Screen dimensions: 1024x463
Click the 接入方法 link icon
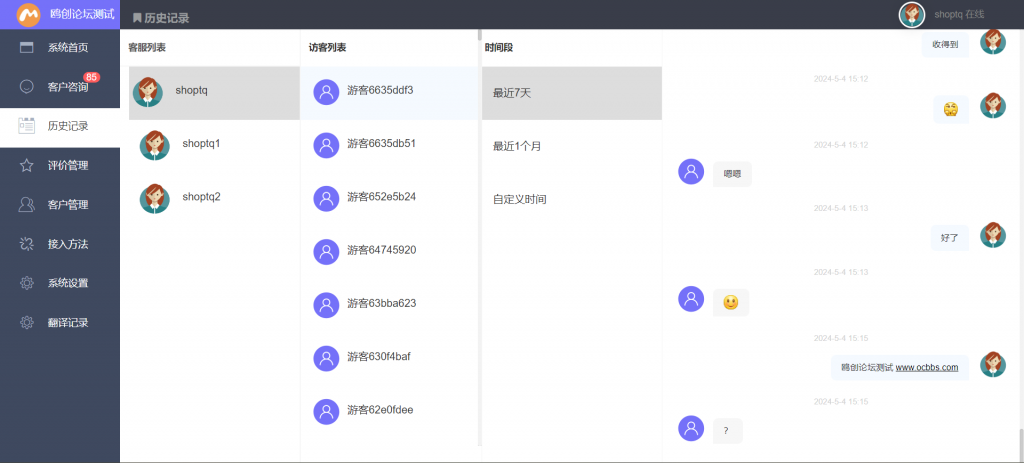pyautogui.click(x=27, y=244)
